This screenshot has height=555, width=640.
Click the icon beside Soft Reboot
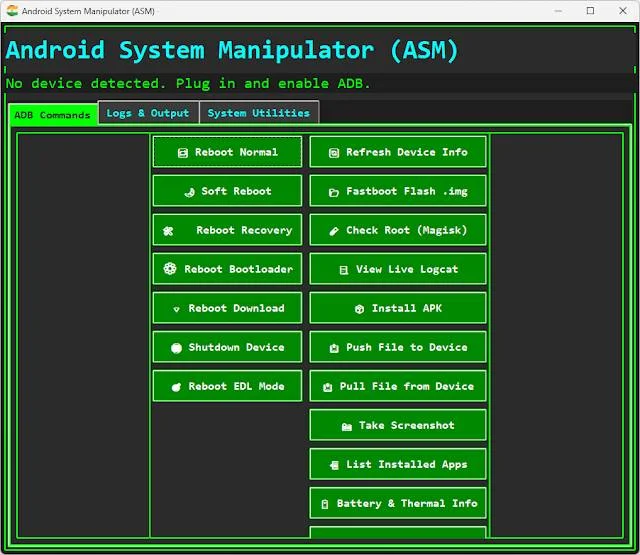click(x=190, y=192)
